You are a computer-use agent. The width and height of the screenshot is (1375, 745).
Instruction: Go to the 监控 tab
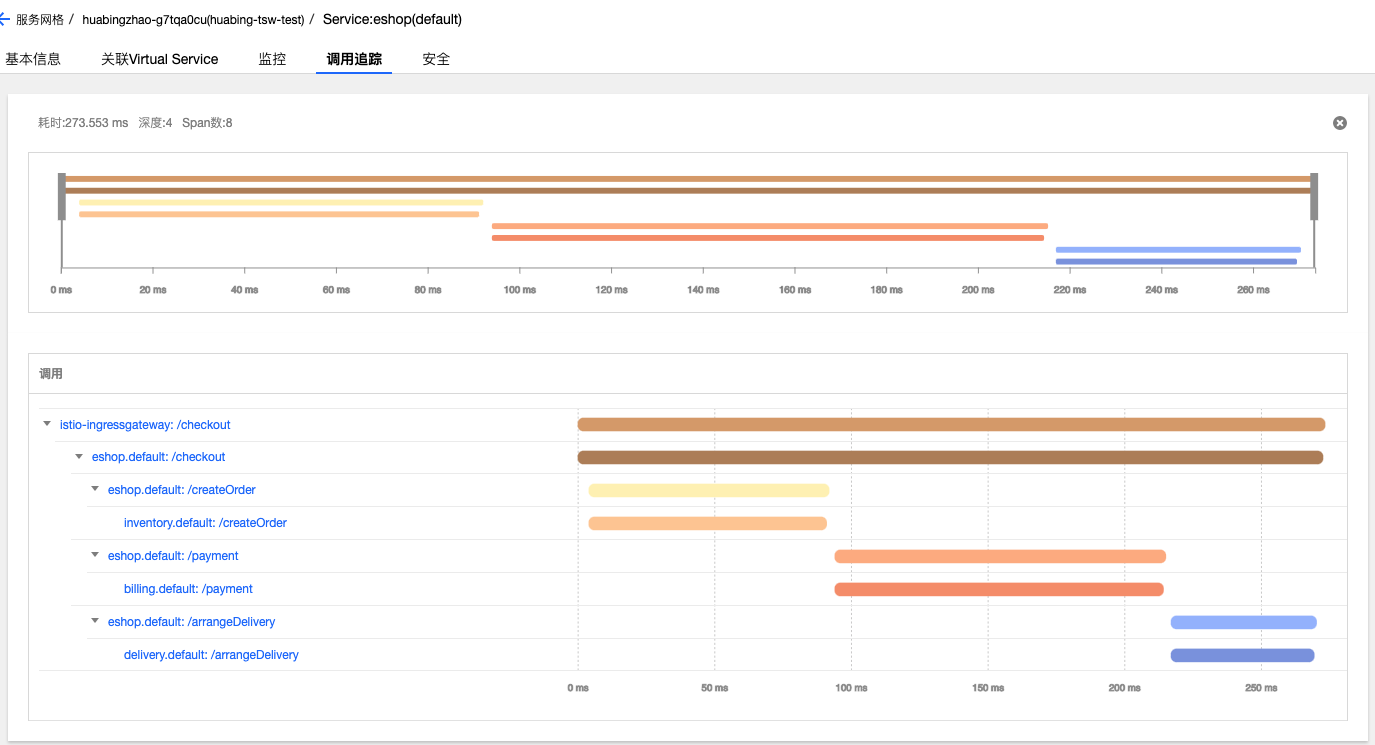pos(272,59)
